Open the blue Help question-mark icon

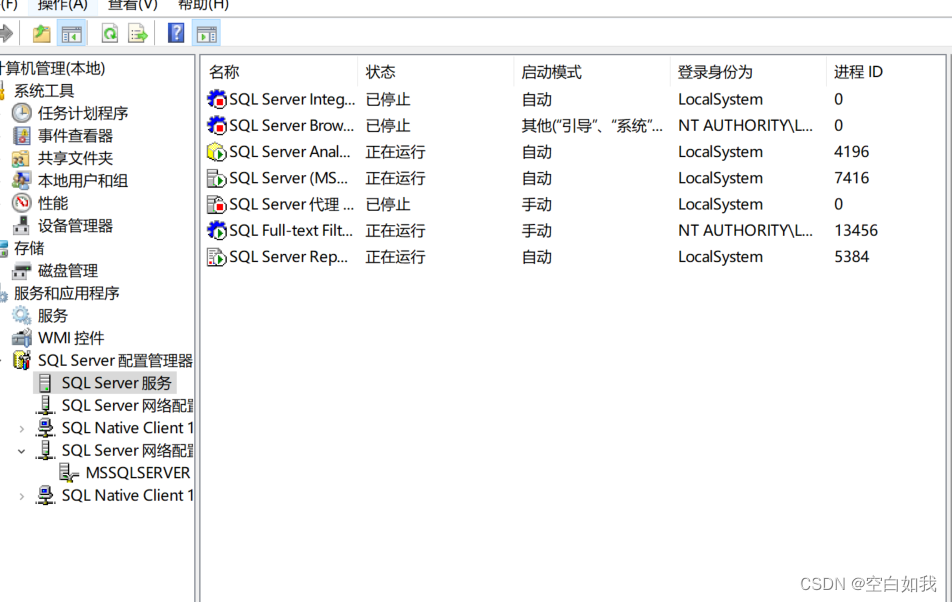pos(175,33)
